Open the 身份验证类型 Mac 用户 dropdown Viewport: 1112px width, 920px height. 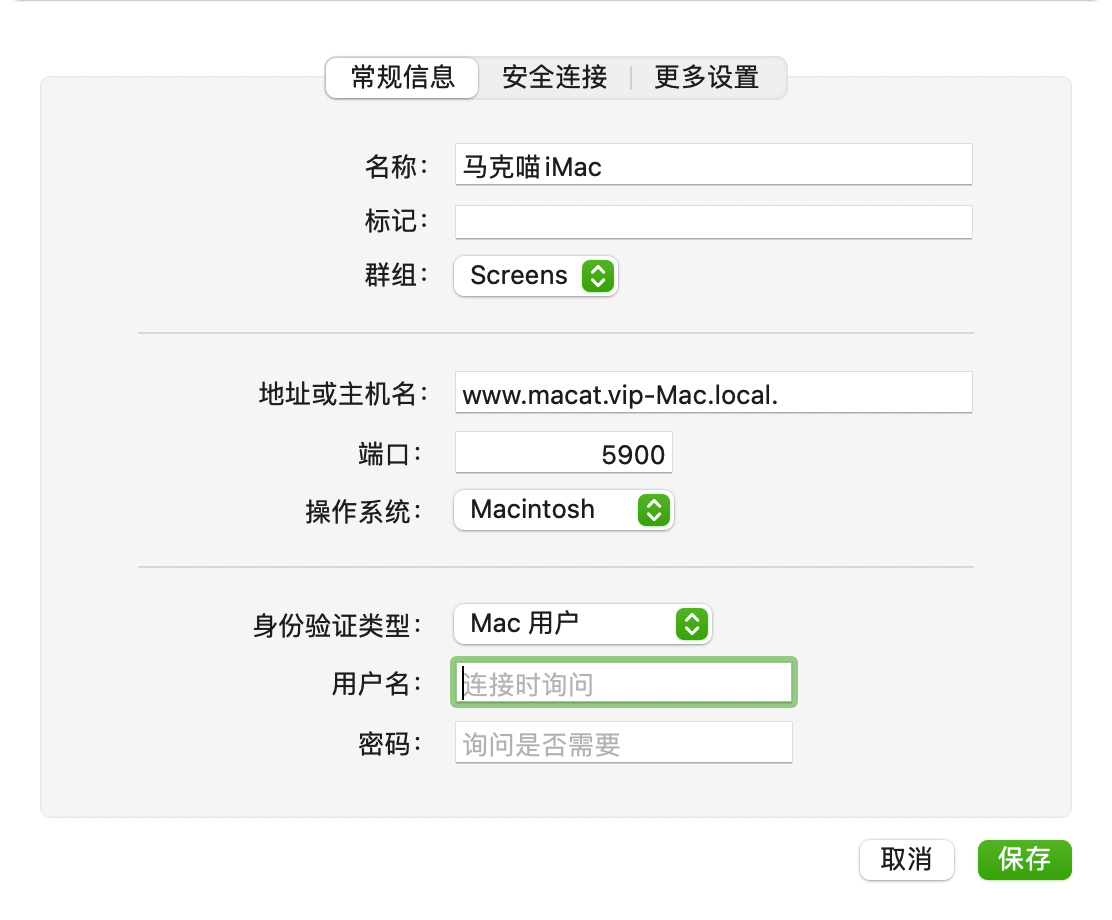[x=581, y=624]
